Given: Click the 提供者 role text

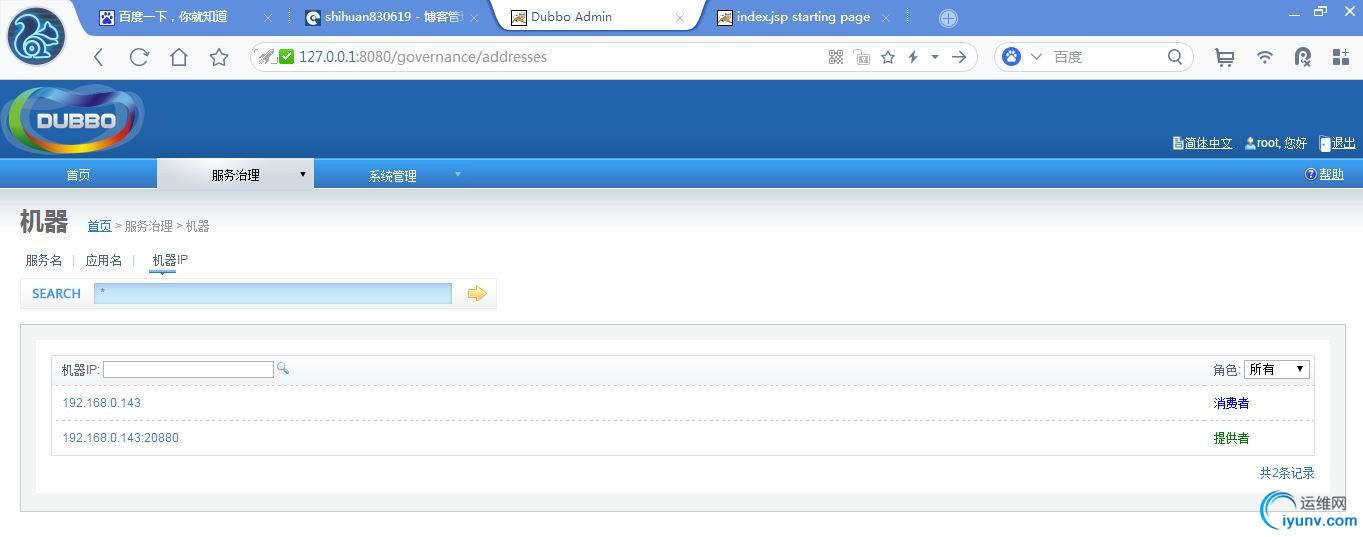Looking at the screenshot, I should coord(1231,438).
